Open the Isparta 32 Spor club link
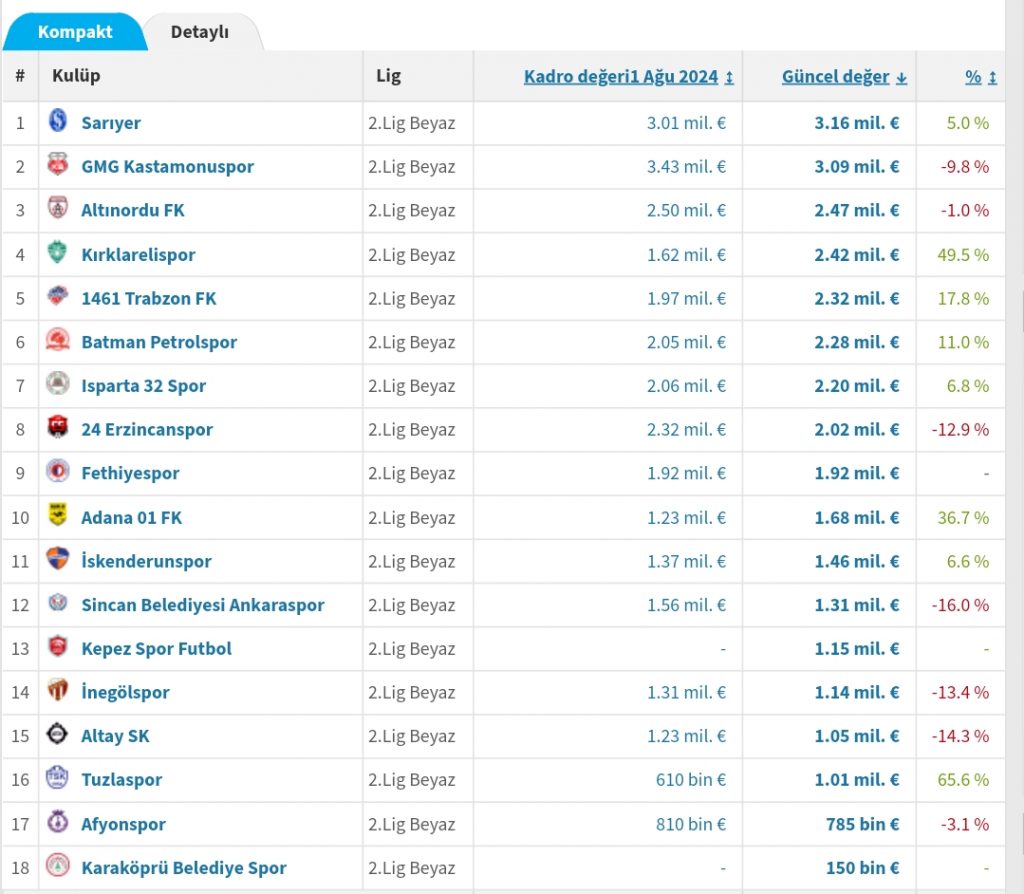Screen dimensions: 1024x894 coord(143,386)
